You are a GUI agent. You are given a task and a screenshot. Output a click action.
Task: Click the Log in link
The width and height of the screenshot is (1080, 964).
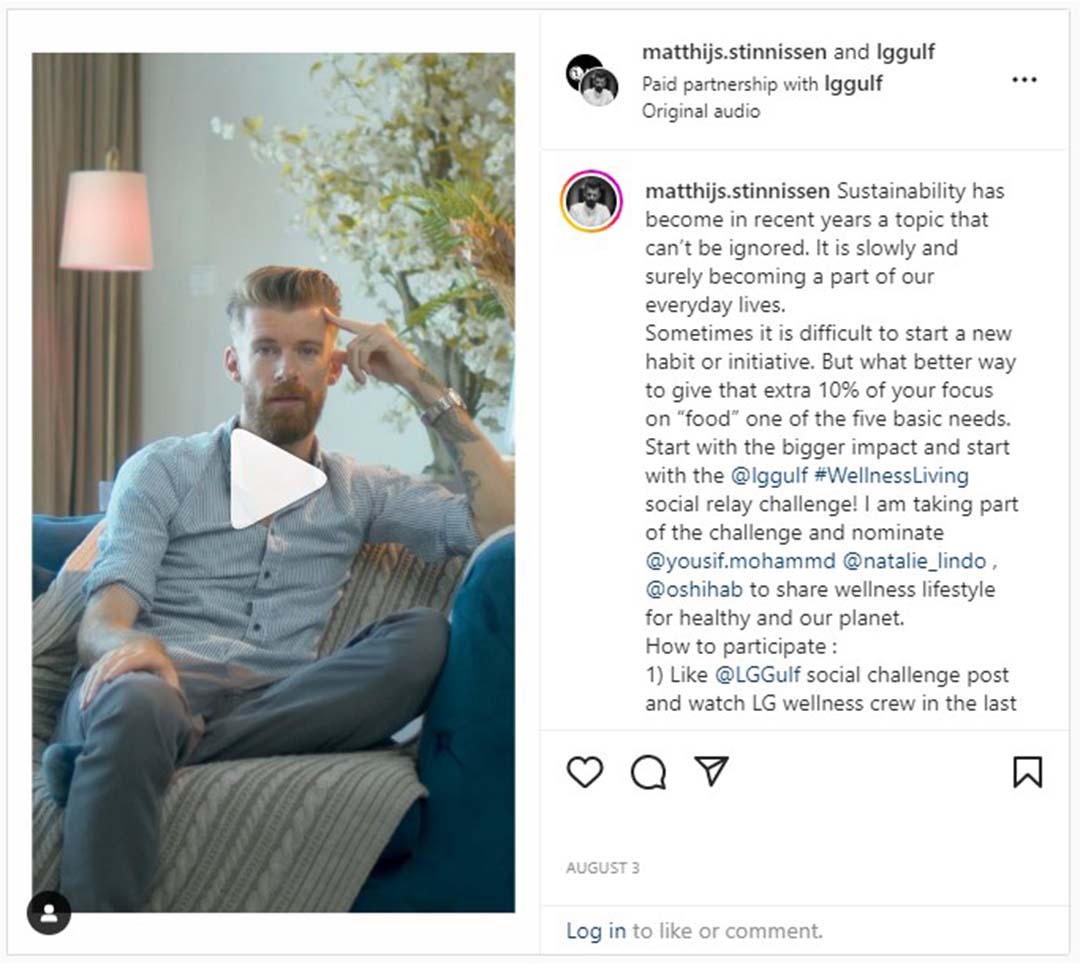(596, 931)
